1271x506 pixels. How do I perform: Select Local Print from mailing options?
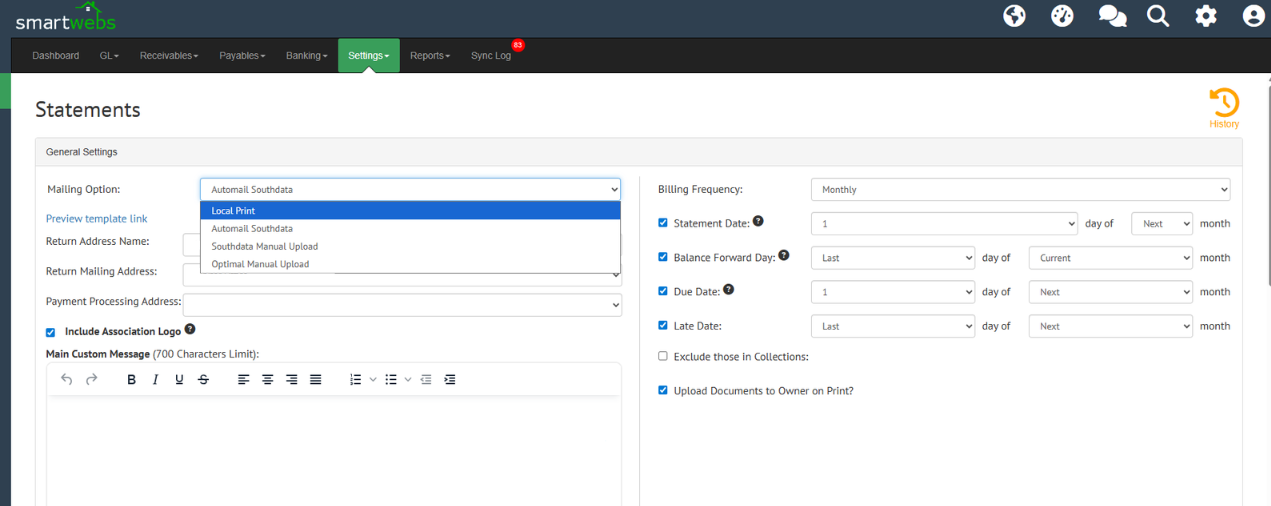(x=411, y=211)
